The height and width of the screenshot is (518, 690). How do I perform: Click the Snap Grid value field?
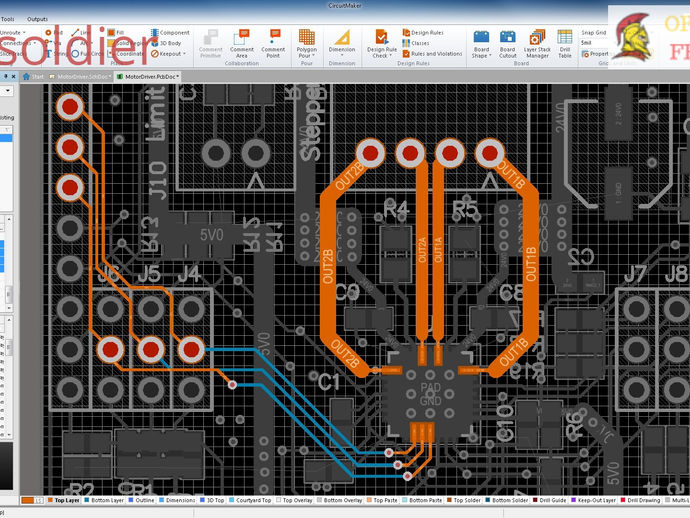(594, 43)
